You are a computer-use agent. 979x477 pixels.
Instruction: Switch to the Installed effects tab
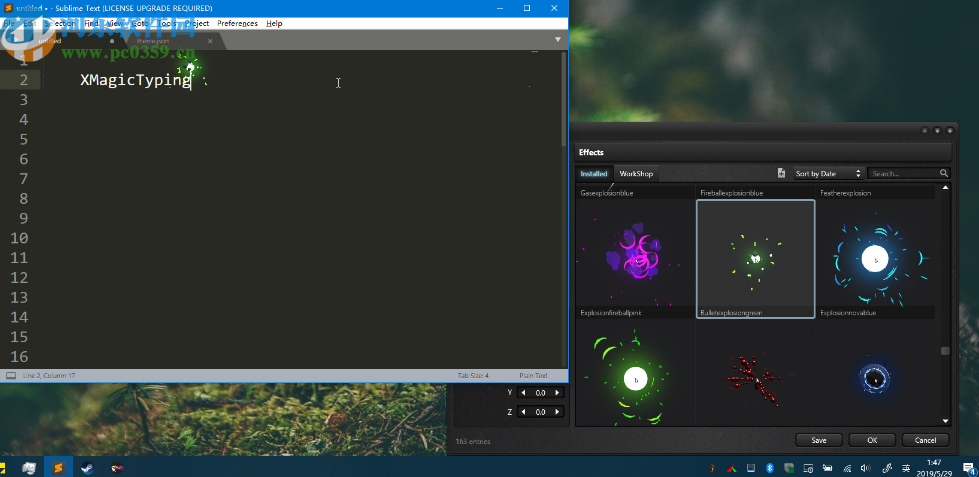(x=594, y=174)
